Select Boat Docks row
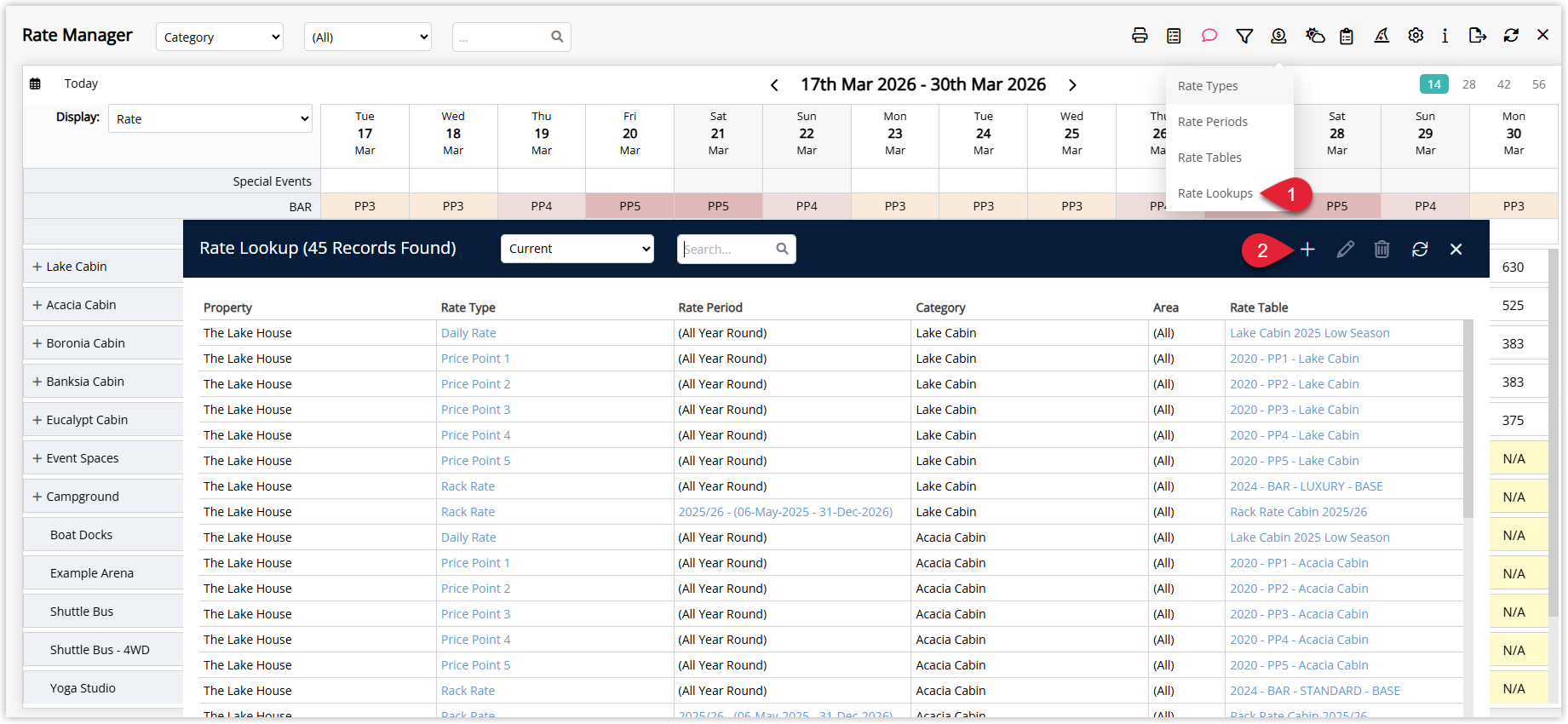This screenshot has width=1568, height=724. pyautogui.click(x=103, y=535)
